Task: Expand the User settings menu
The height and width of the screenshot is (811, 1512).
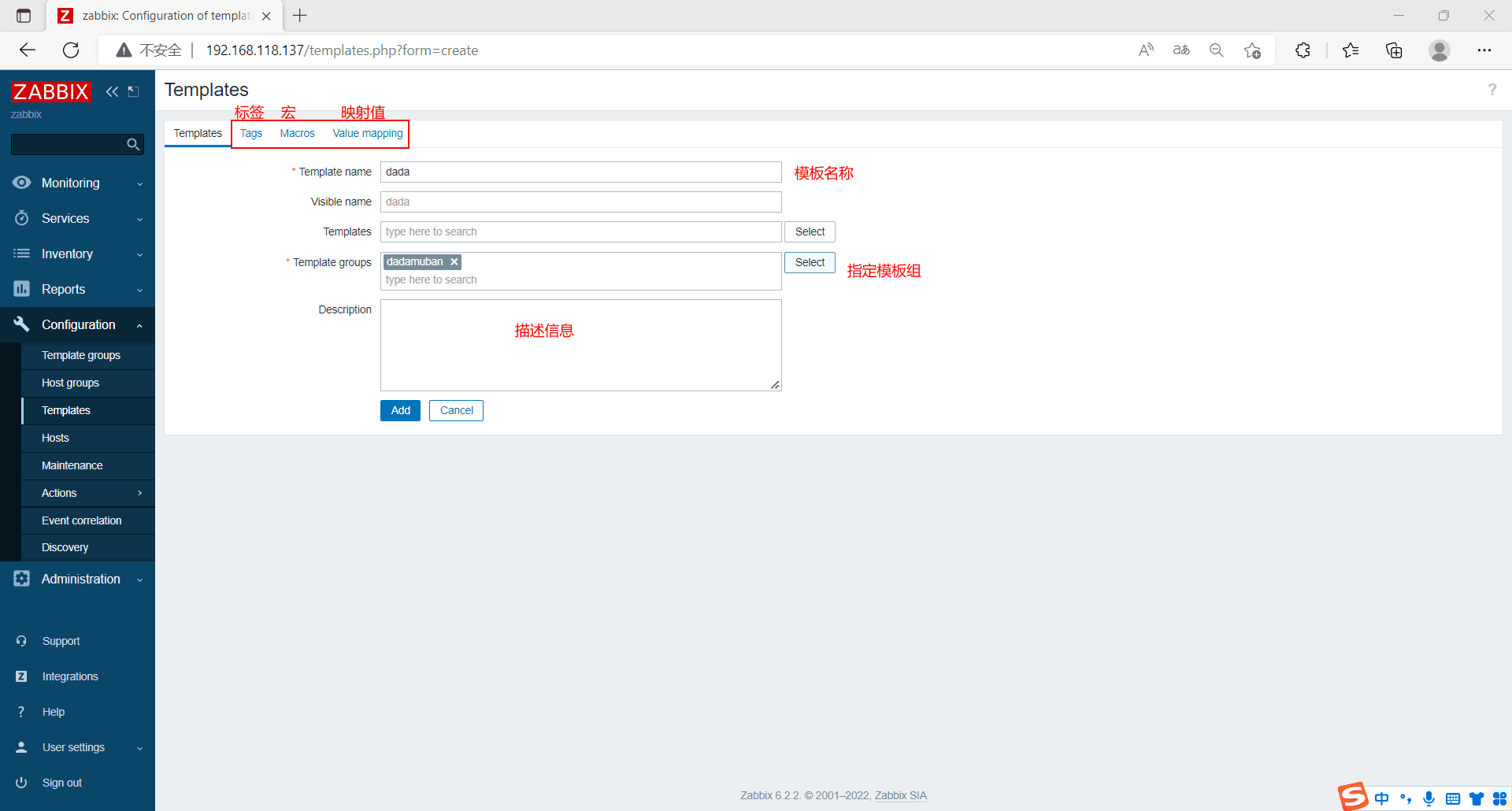Action: 139,748
